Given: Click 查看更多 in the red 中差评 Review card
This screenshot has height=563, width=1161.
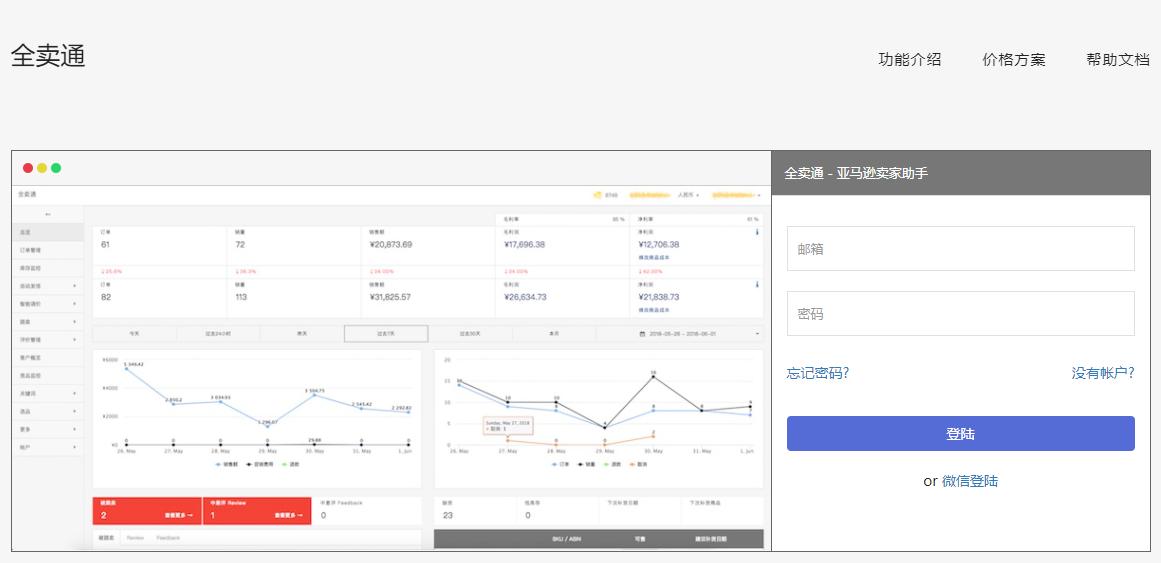Looking at the screenshot, I should point(290,516).
